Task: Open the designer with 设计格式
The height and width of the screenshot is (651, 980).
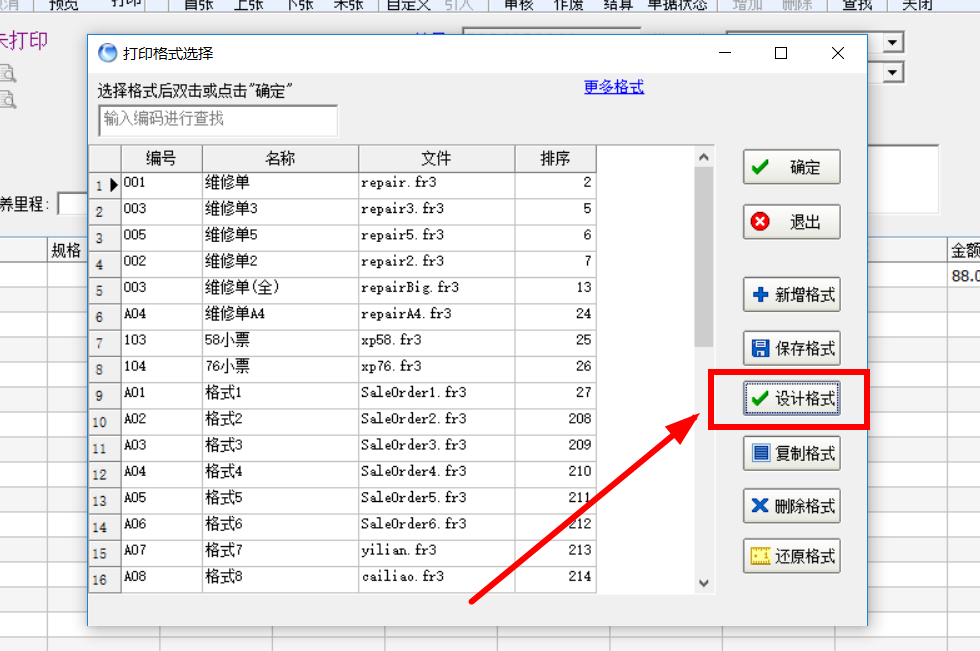Action: (791, 399)
